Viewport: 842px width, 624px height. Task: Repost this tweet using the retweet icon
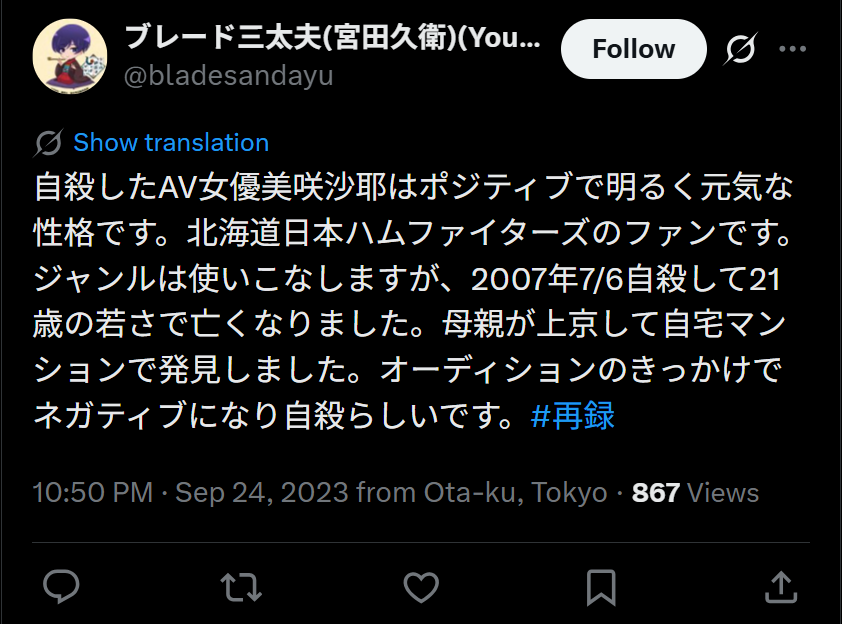pyautogui.click(x=241, y=586)
